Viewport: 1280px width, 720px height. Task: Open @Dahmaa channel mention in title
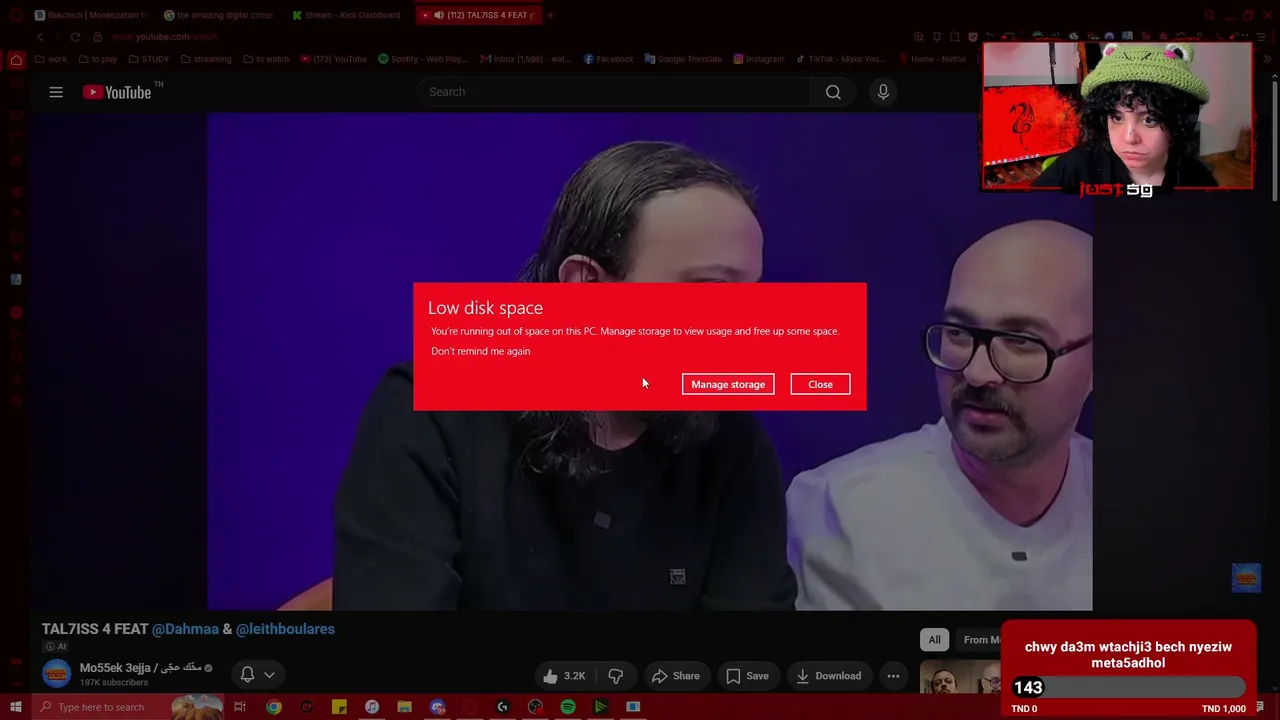point(185,629)
